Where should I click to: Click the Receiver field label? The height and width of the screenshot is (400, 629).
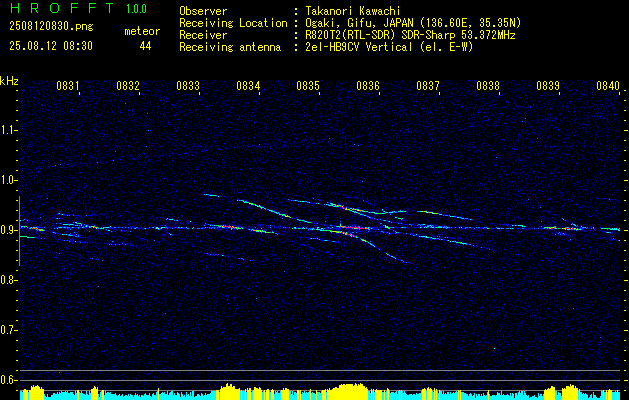pyautogui.click(x=203, y=35)
